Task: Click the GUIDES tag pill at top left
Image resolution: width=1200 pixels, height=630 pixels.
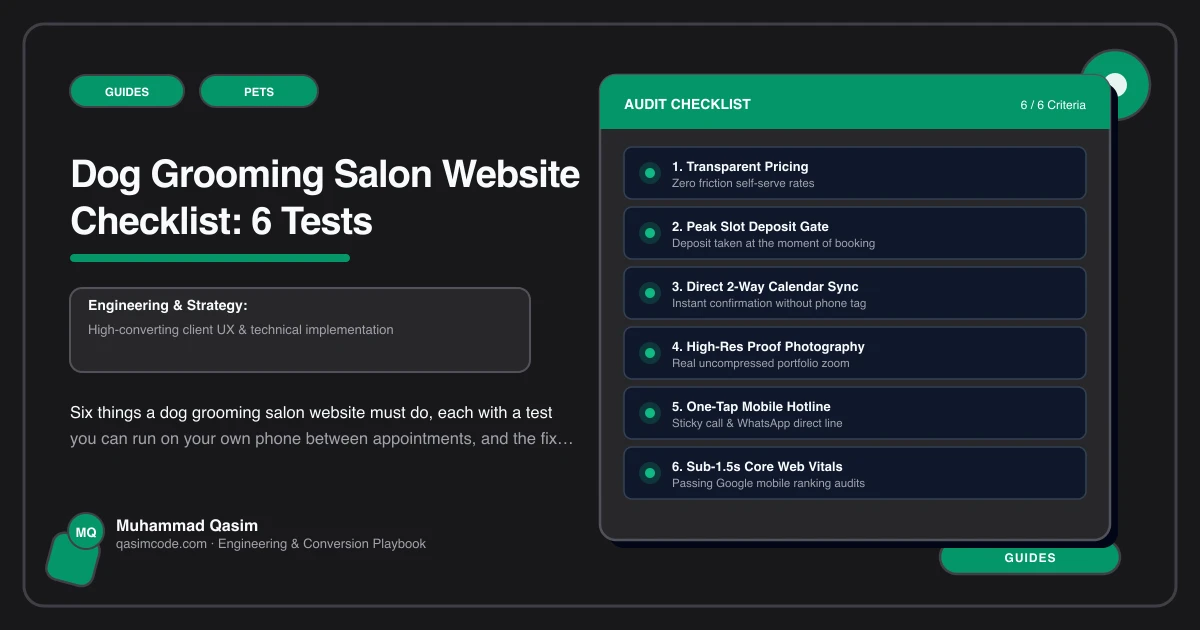Action: (x=127, y=91)
